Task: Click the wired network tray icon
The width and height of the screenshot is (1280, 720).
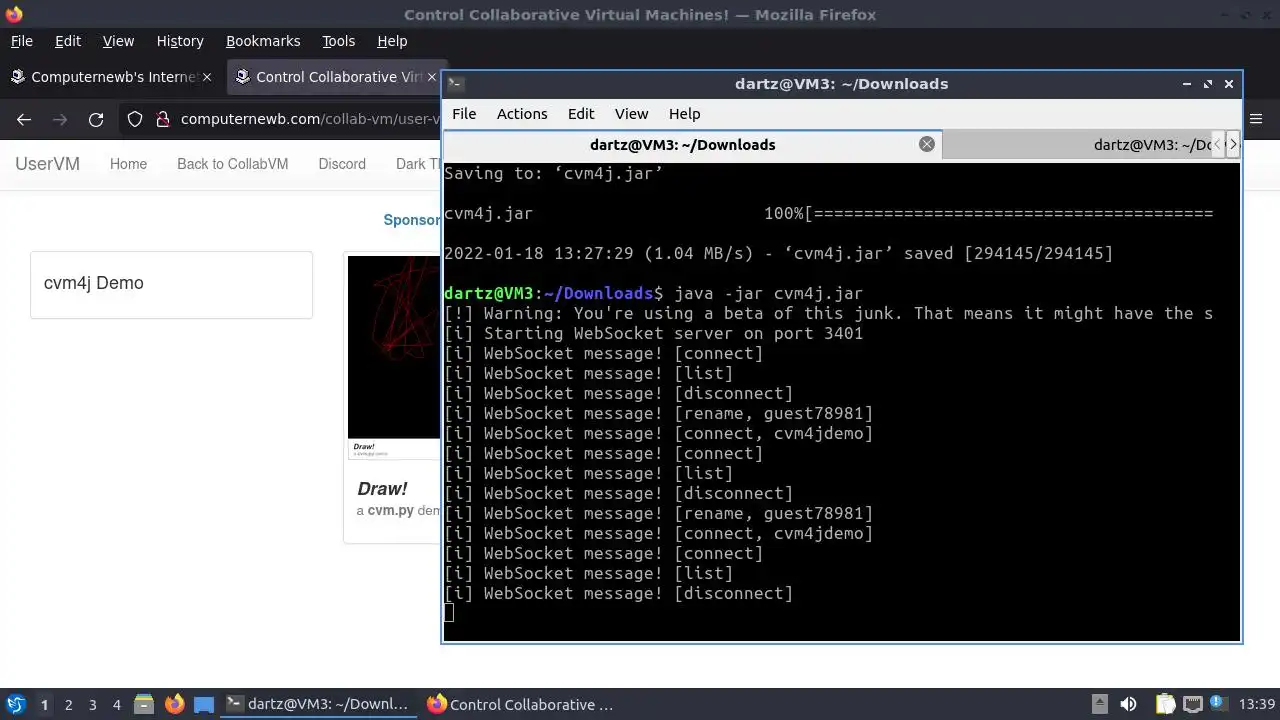Action: (x=1192, y=704)
